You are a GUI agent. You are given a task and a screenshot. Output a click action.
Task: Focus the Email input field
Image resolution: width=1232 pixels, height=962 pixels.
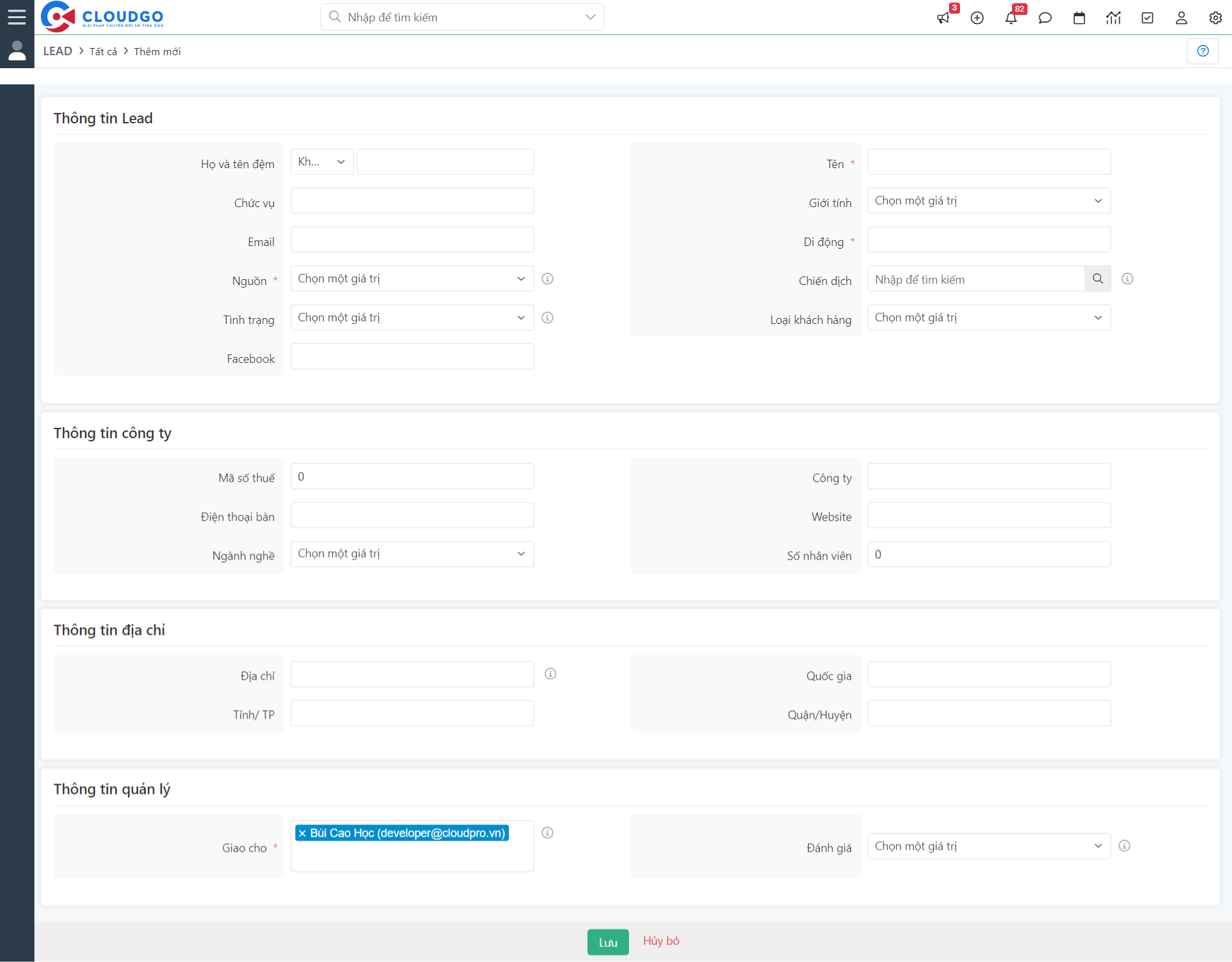pos(412,240)
